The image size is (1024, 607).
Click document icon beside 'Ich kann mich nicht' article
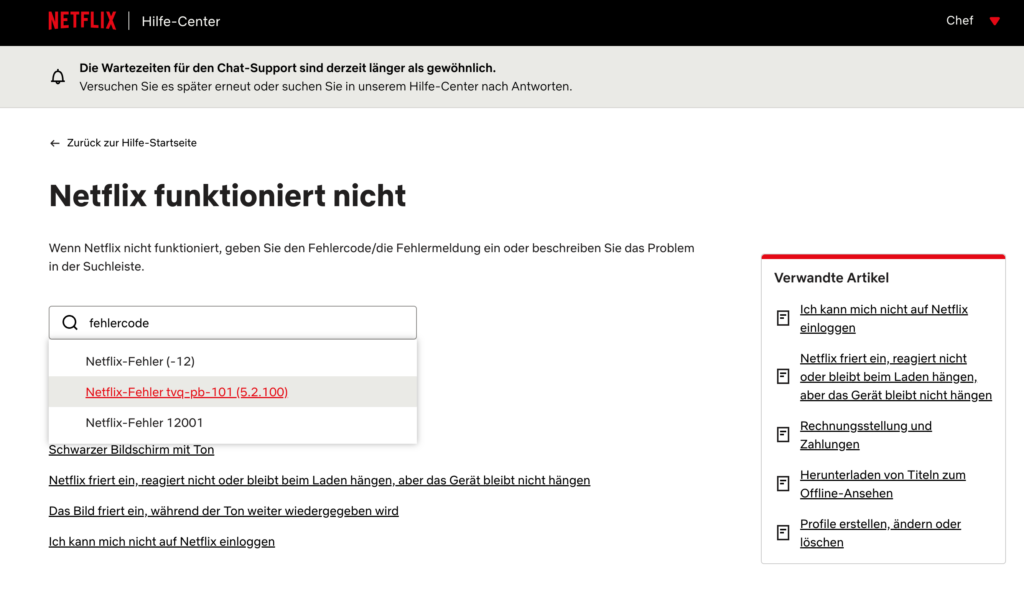pyautogui.click(x=783, y=318)
